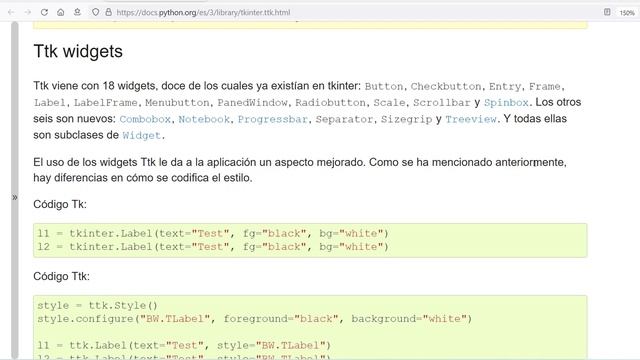Open the Combobox documentation link
The height and width of the screenshot is (360, 640).
point(145,119)
